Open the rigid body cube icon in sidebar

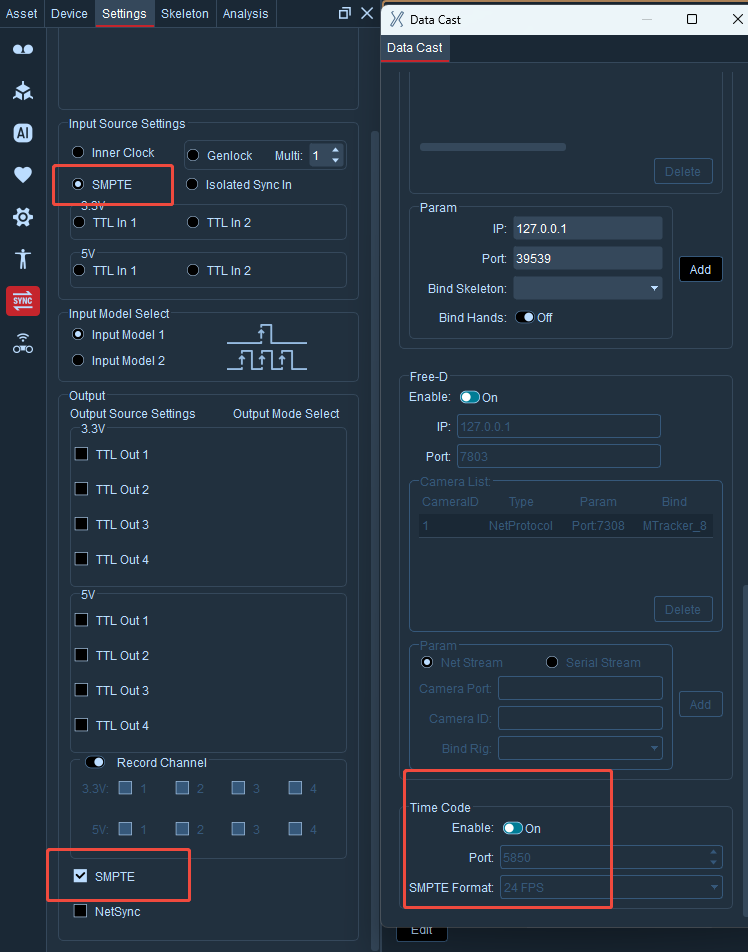tap(23, 91)
